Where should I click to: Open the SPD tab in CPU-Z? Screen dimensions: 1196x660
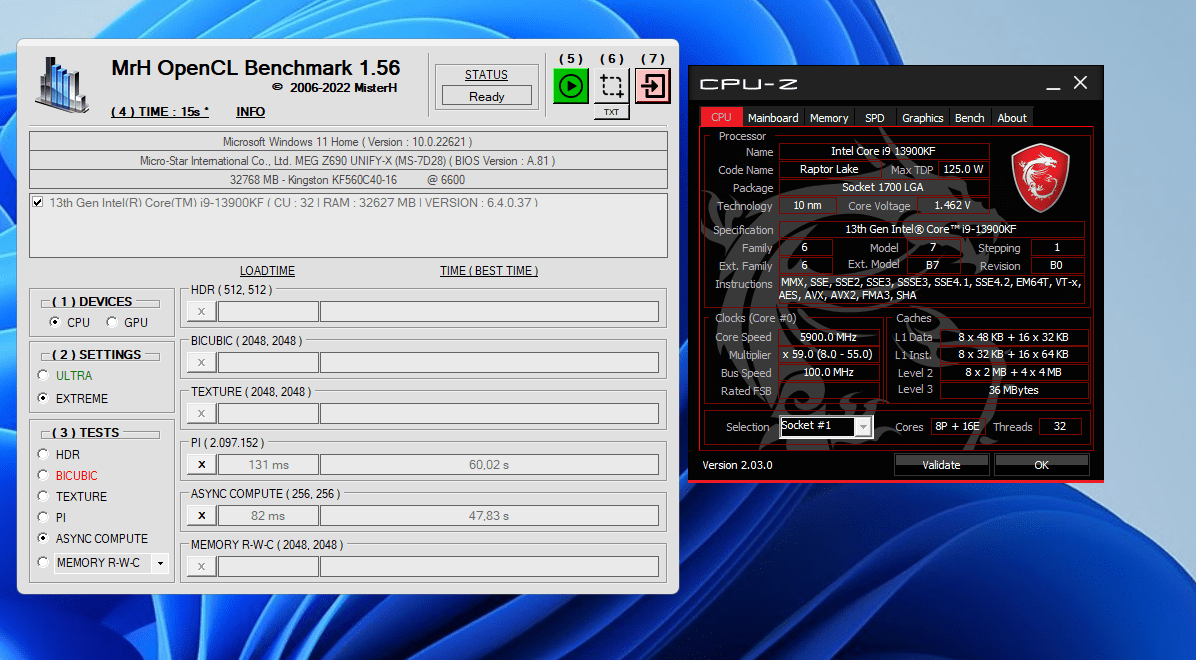coord(874,118)
